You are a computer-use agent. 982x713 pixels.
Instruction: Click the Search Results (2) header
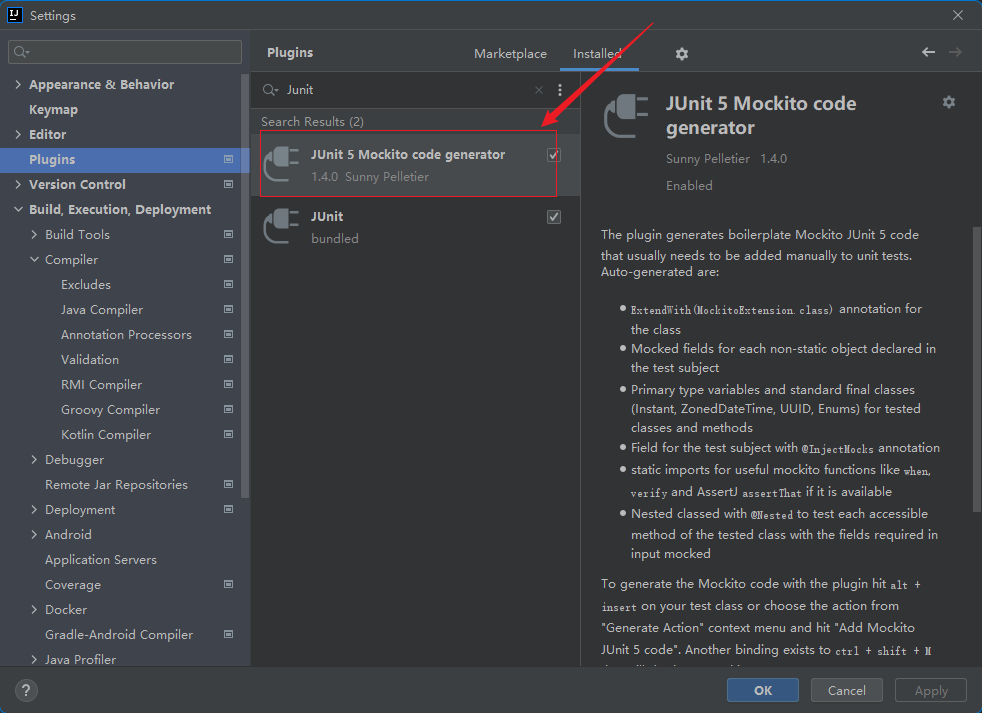pyautogui.click(x=312, y=122)
